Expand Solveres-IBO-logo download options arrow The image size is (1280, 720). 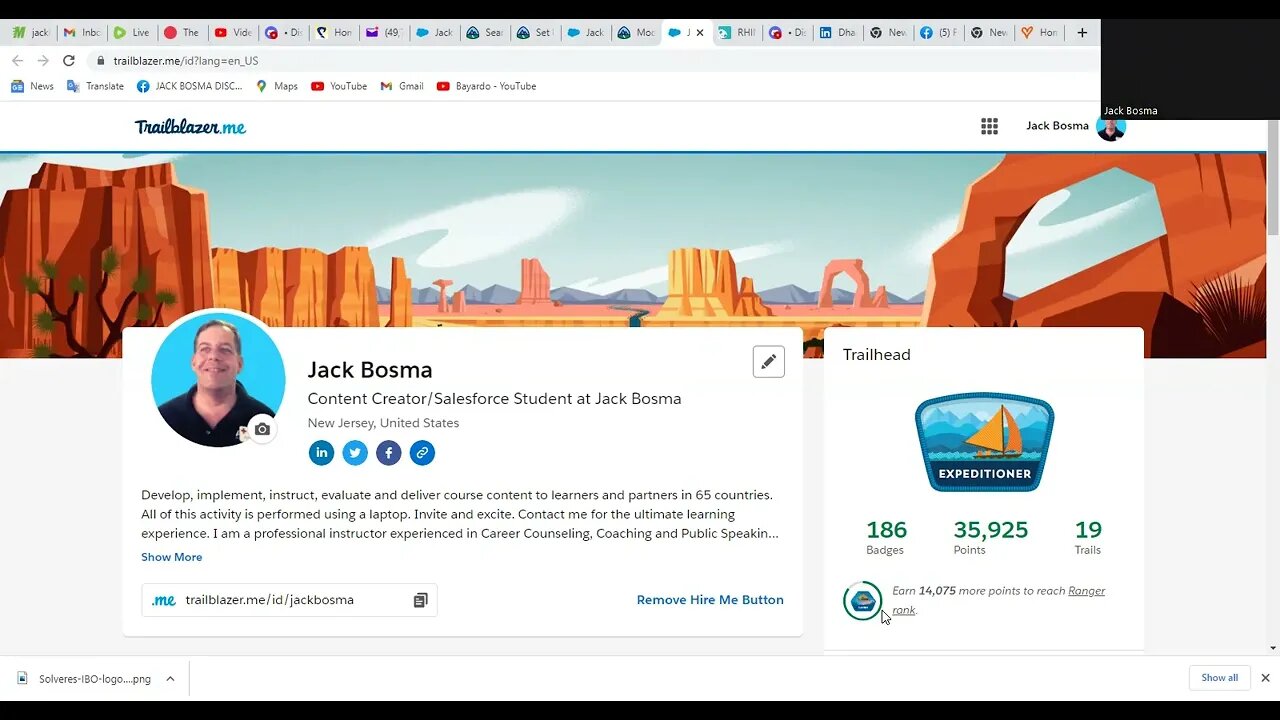pyautogui.click(x=170, y=678)
